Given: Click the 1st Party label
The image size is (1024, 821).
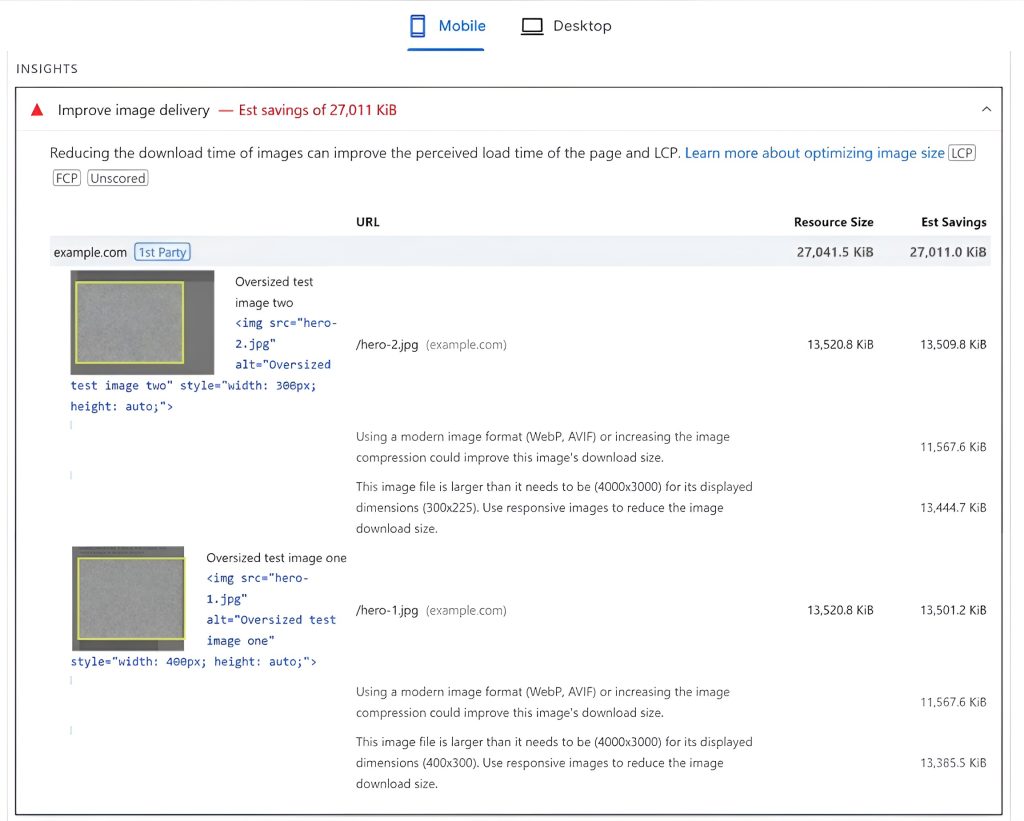Looking at the screenshot, I should click(x=163, y=252).
